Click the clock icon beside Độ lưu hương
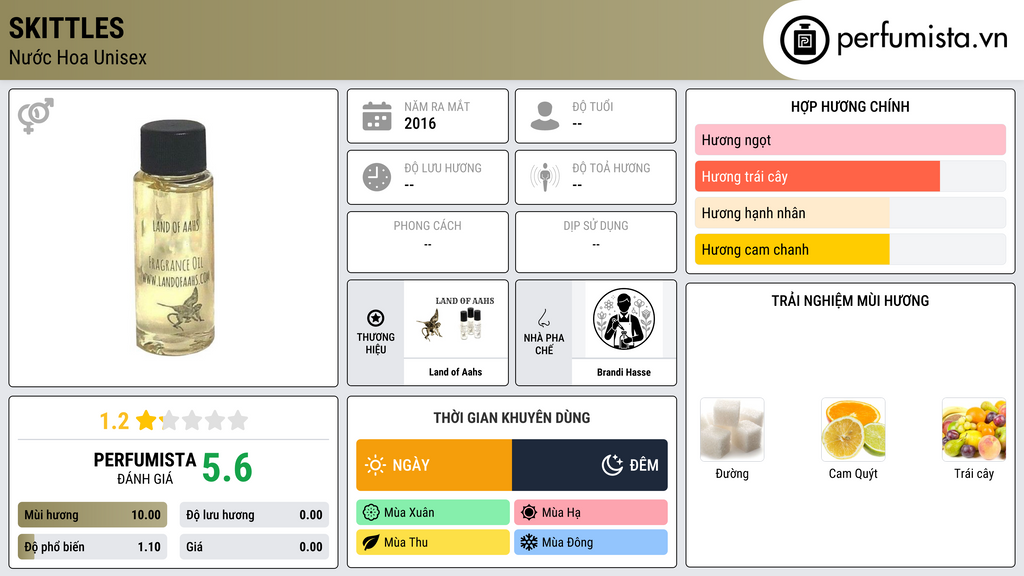The image size is (1024, 576). (x=377, y=177)
